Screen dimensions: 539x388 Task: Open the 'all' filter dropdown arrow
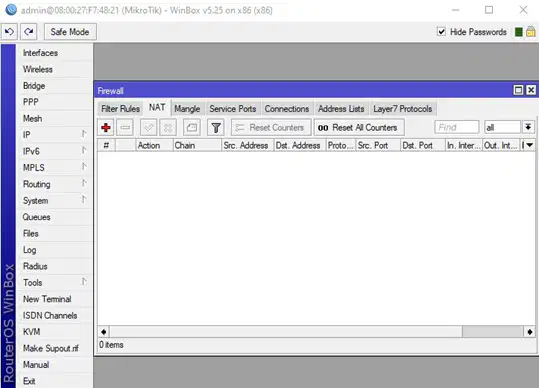(528, 127)
